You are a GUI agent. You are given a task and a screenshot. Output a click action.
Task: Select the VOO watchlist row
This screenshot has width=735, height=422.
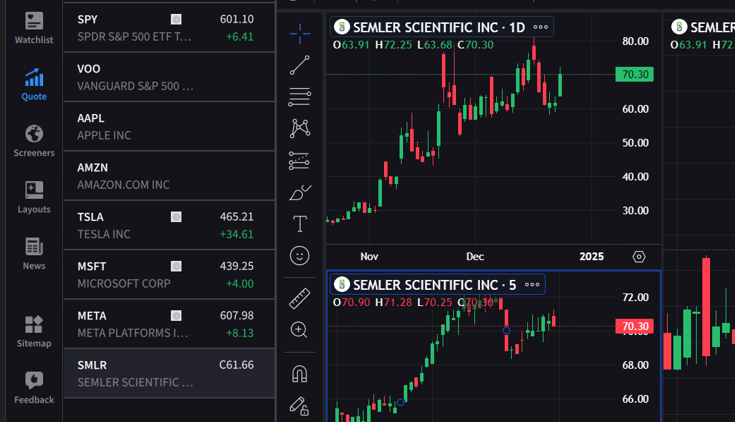[169, 77]
